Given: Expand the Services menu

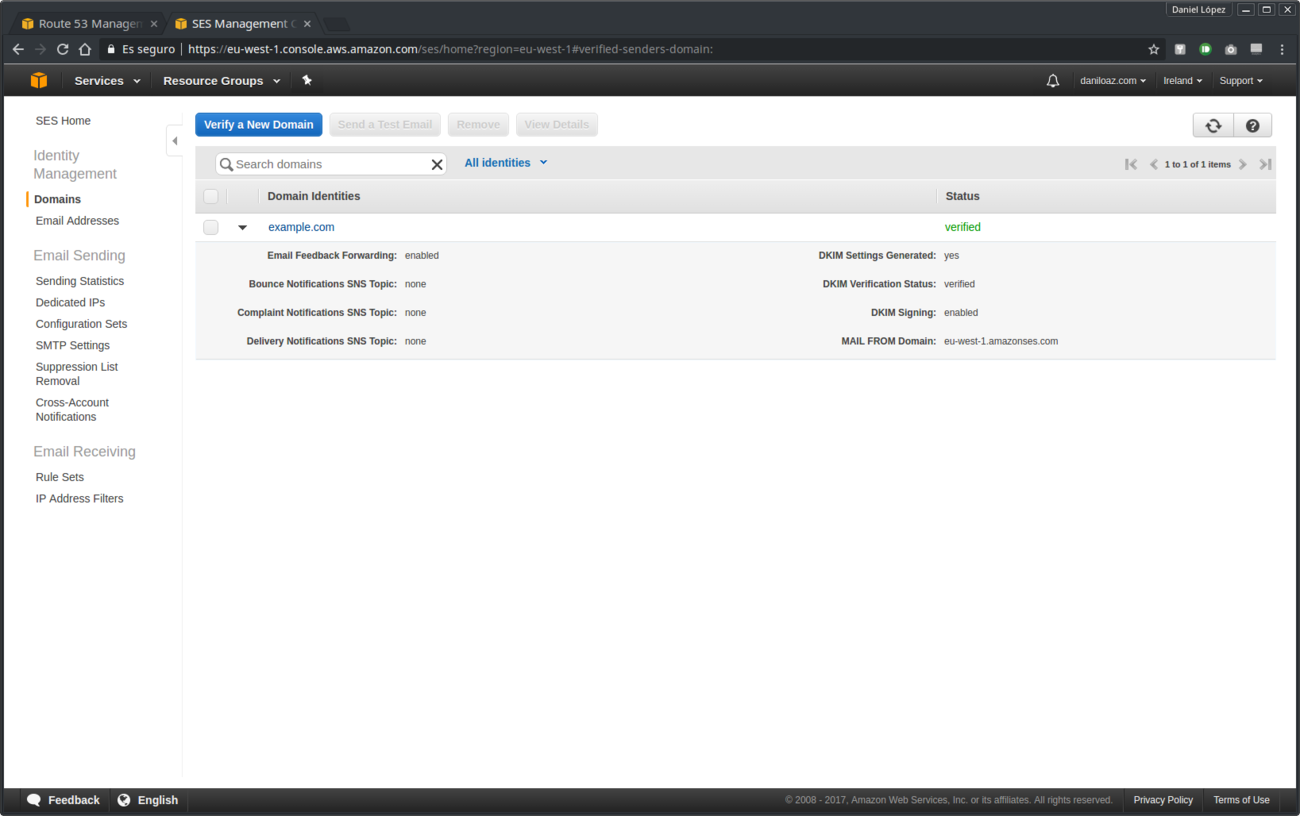Looking at the screenshot, I should pyautogui.click(x=107, y=81).
